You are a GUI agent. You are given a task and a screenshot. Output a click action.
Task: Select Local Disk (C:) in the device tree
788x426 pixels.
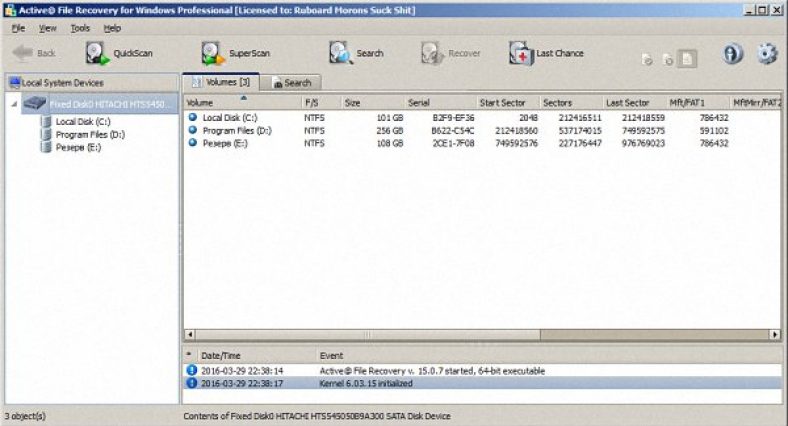83,122
